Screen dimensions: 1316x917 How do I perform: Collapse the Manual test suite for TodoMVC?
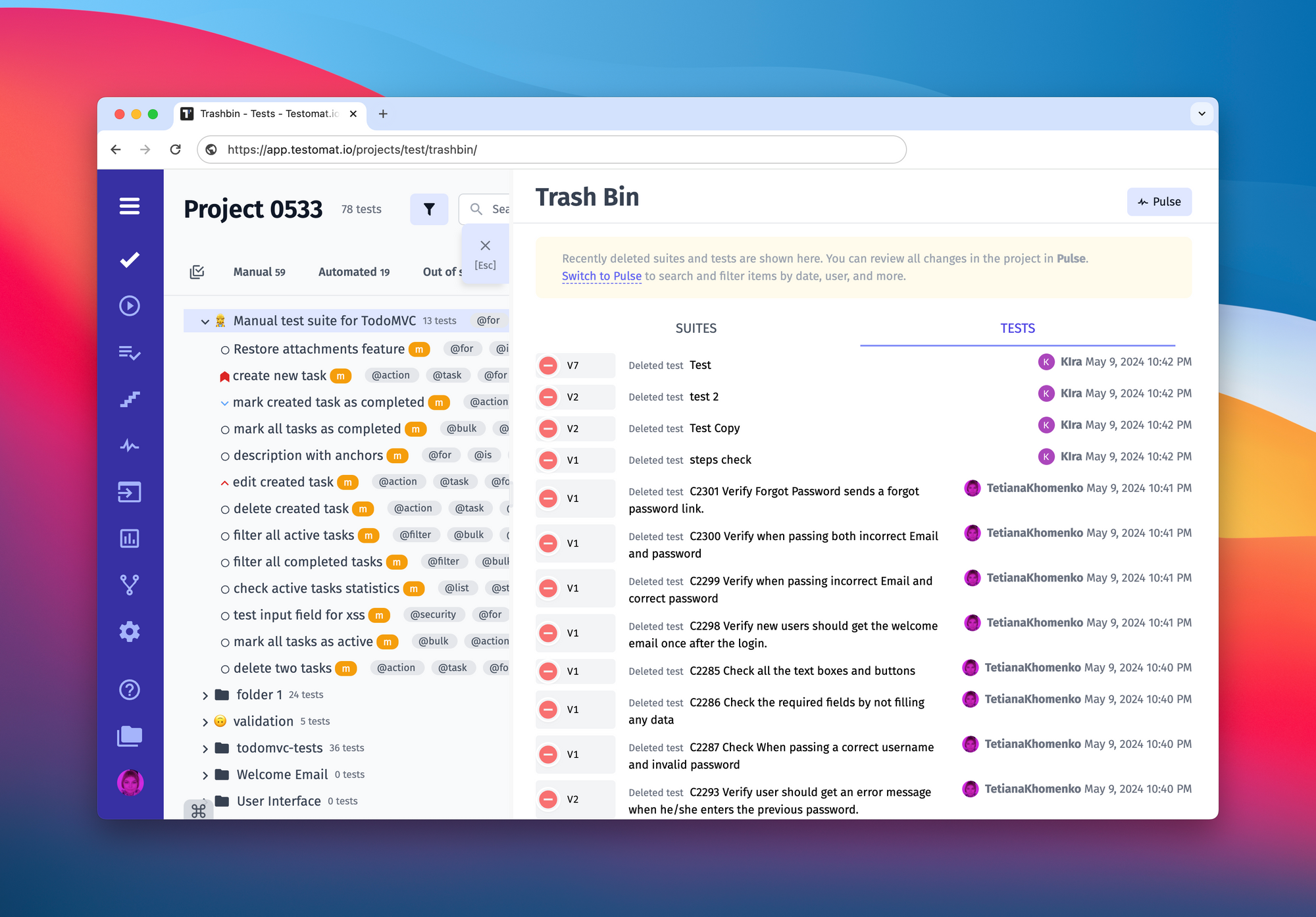tap(201, 321)
